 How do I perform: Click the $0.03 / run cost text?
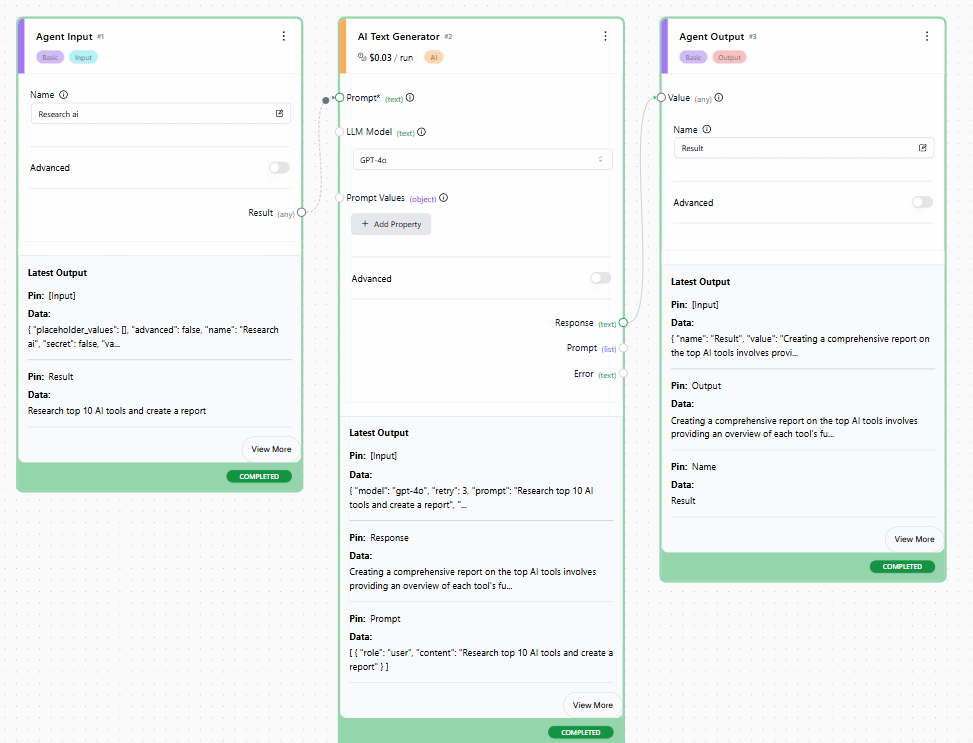pos(391,58)
